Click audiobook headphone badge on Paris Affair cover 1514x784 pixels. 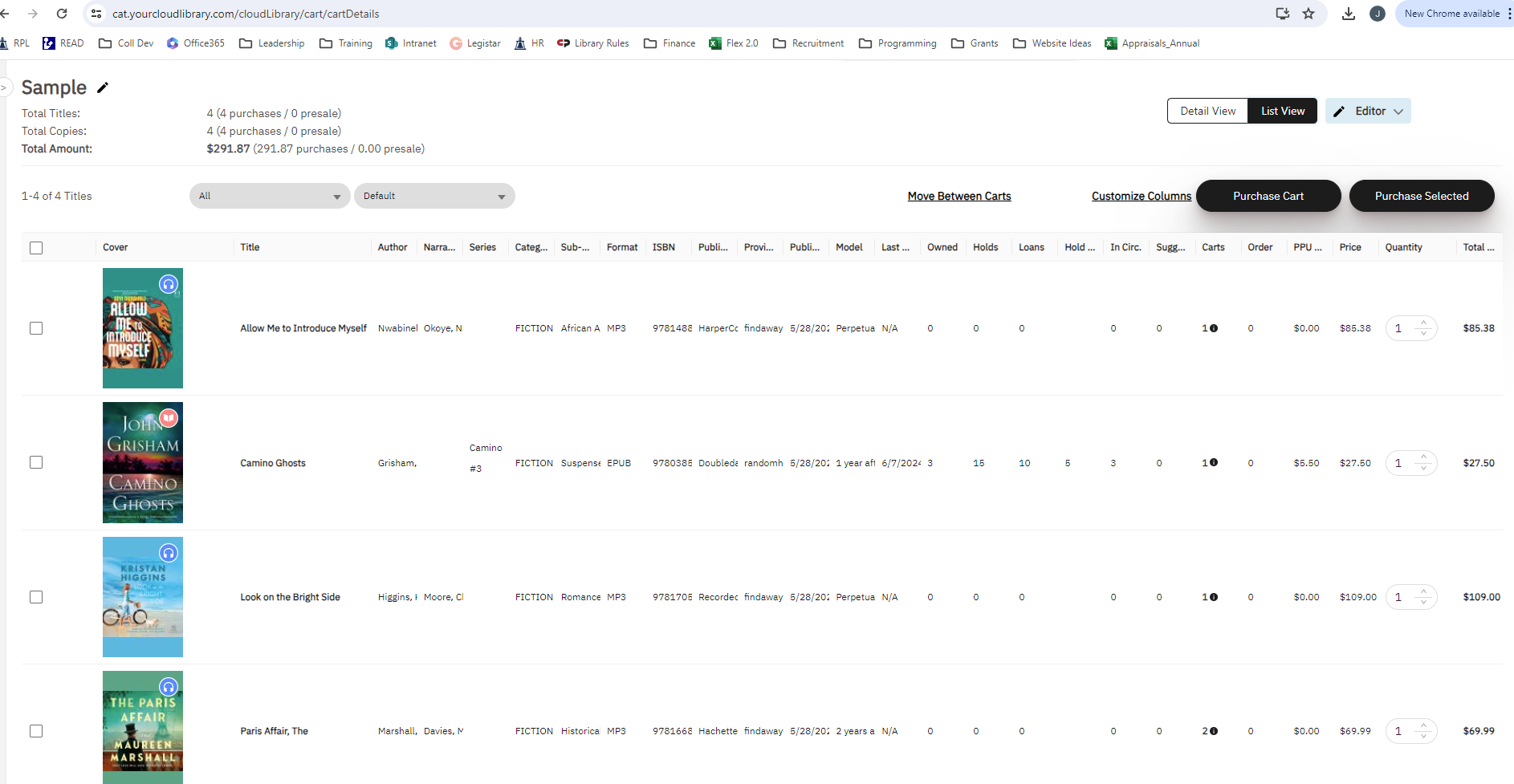[x=169, y=687]
